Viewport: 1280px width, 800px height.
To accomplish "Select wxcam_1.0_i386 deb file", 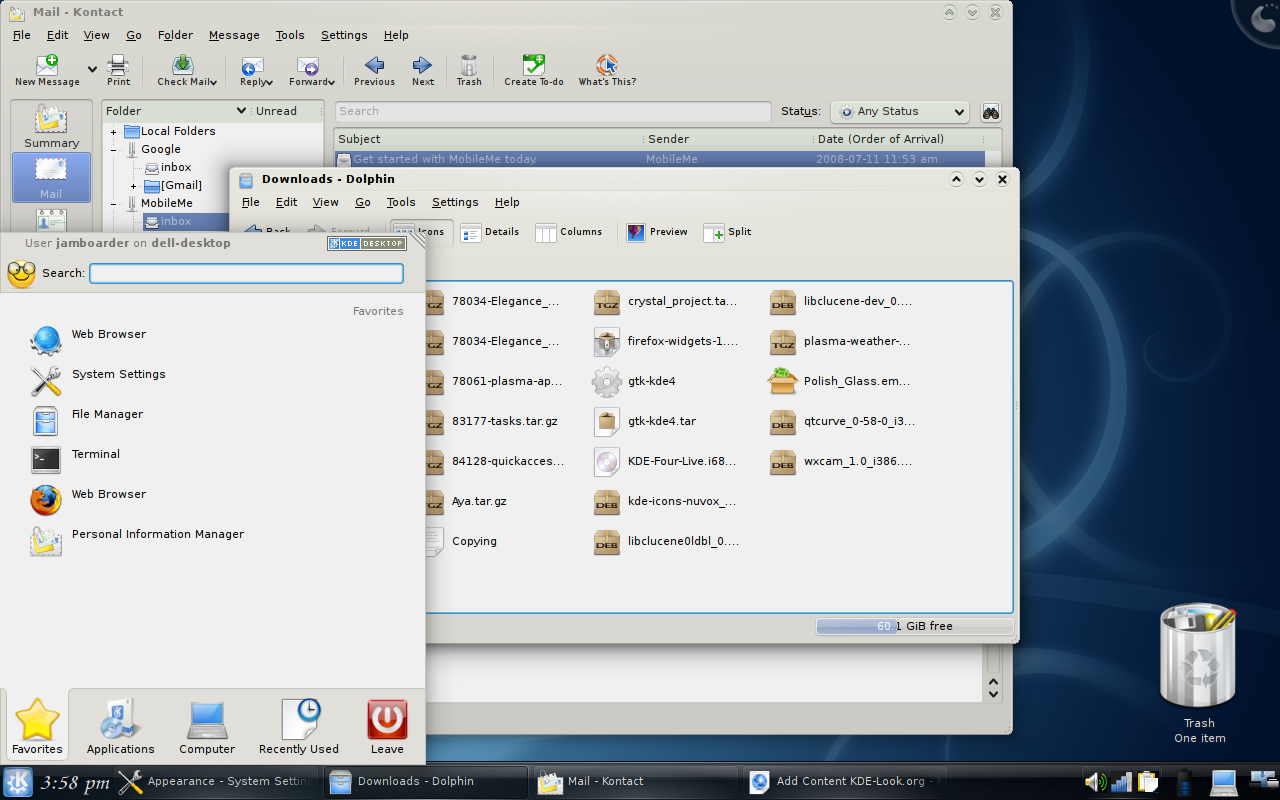I will (840, 461).
